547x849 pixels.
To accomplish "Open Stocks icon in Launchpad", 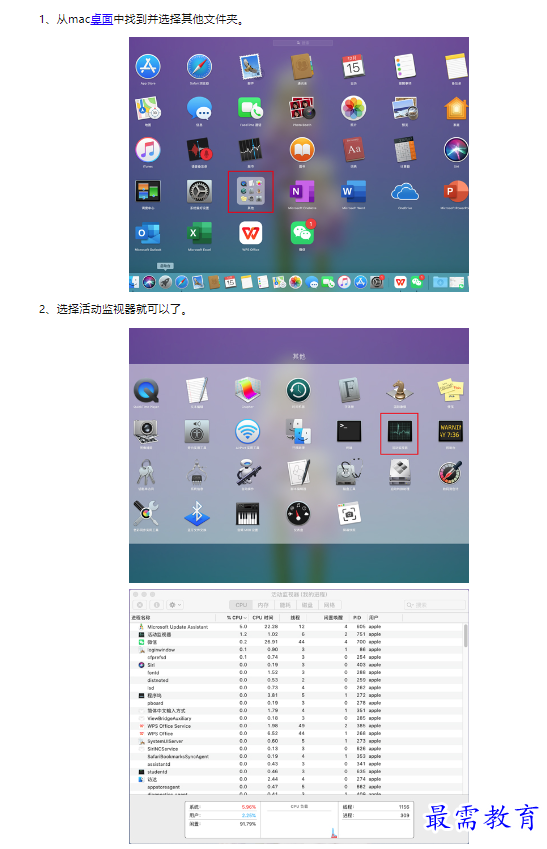I will click(x=251, y=150).
